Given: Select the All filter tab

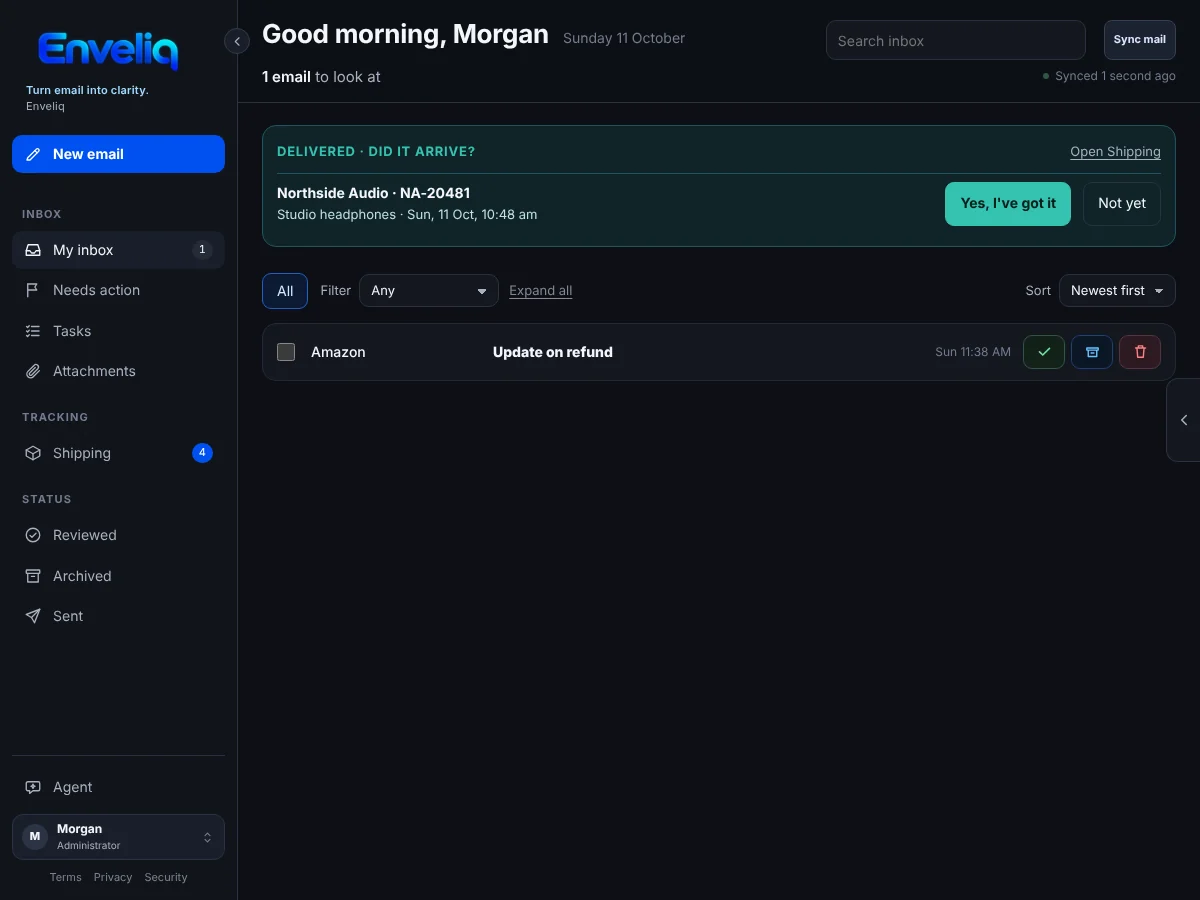Looking at the screenshot, I should tap(285, 291).
